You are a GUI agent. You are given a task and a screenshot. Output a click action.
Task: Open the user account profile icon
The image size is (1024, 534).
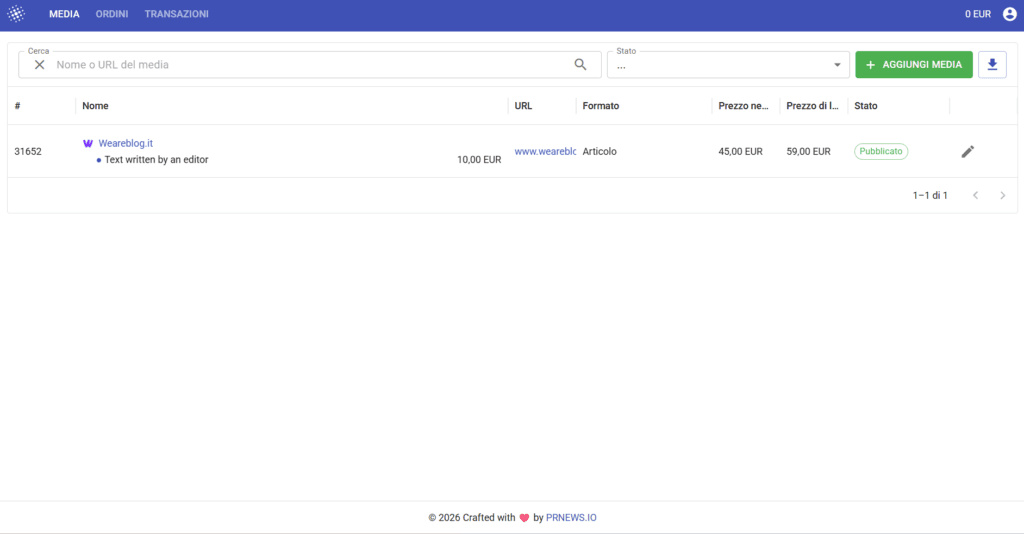[x=1009, y=14]
